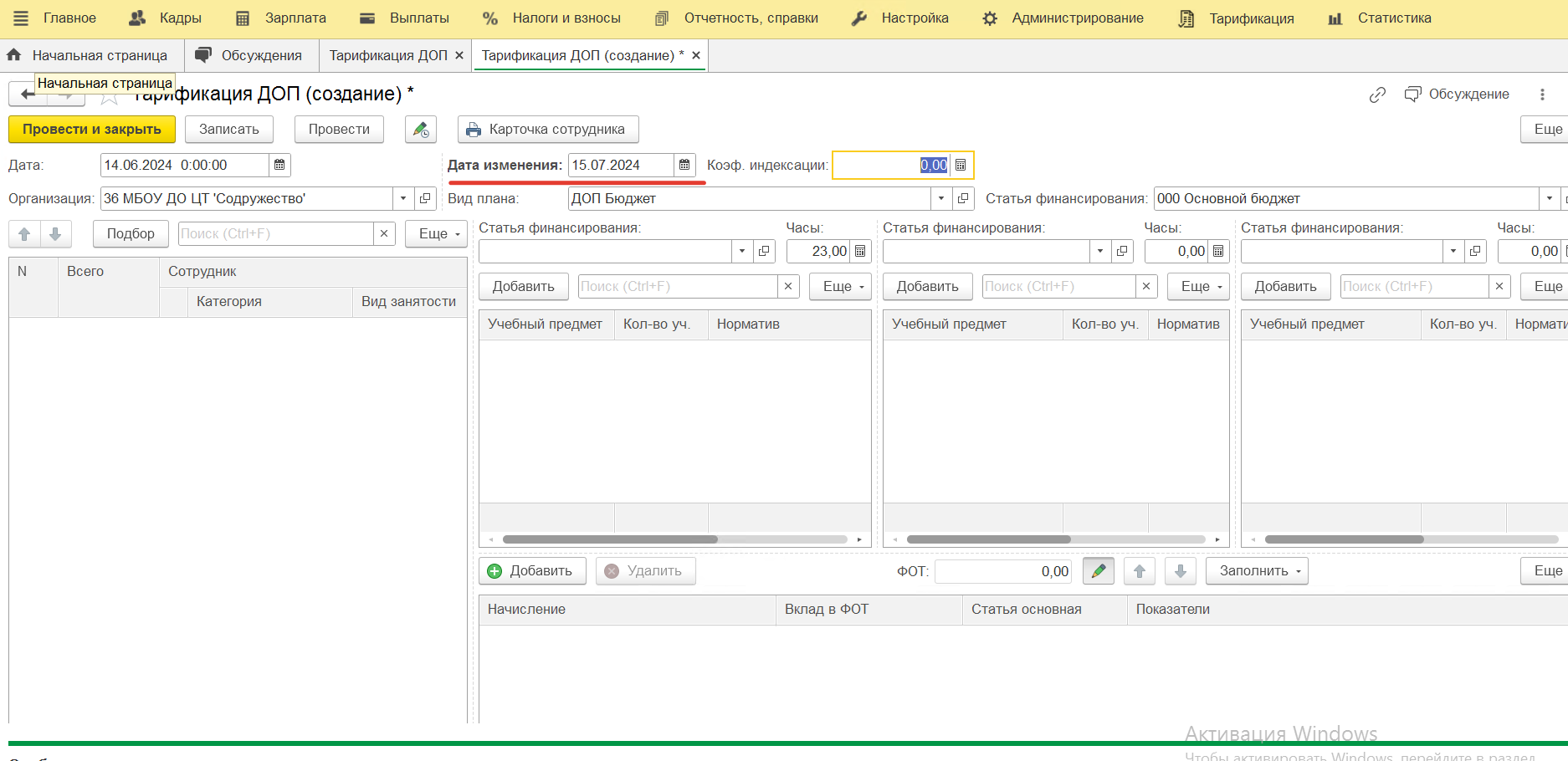Click horizontal scrollbar under first Учебный предмет table
Screen dimensions: 1568x761
610,539
